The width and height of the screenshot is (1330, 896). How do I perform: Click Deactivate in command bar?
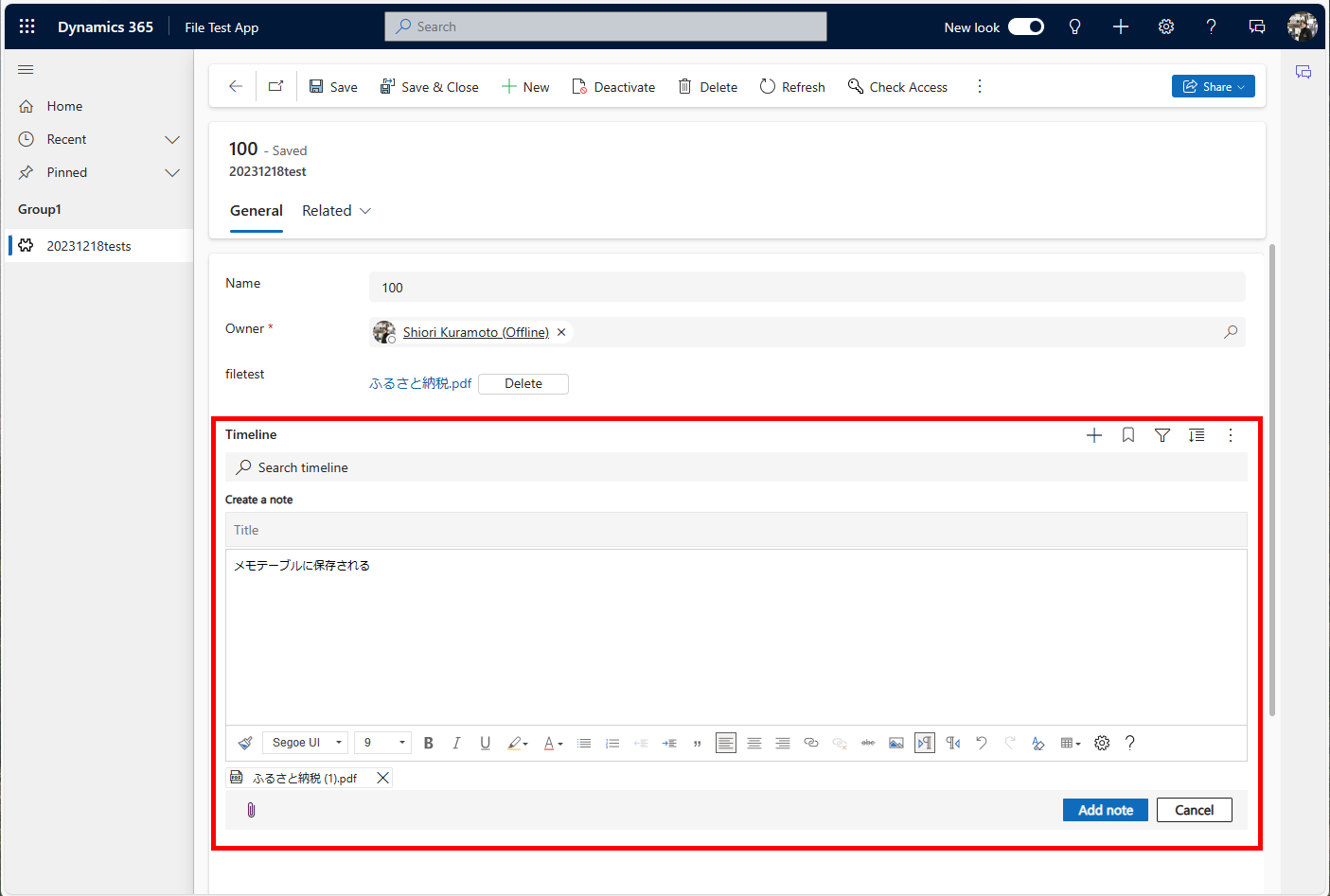613,86
